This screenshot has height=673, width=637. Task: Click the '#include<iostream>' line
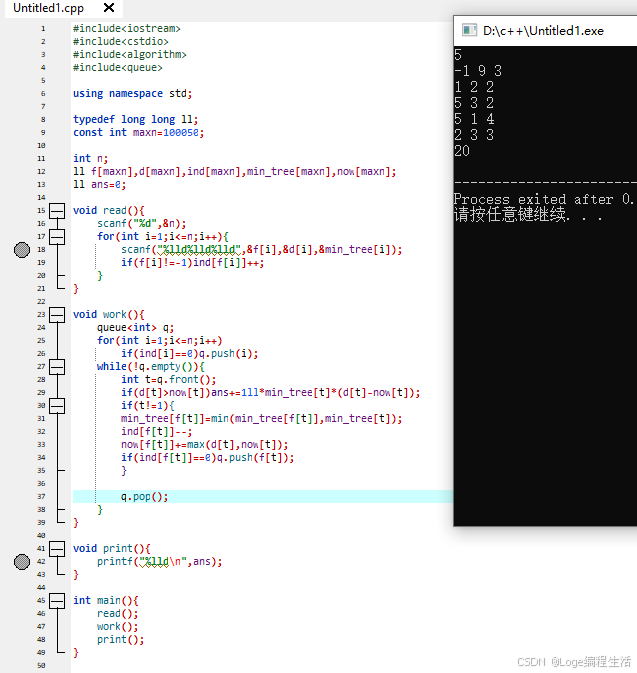tap(127, 28)
